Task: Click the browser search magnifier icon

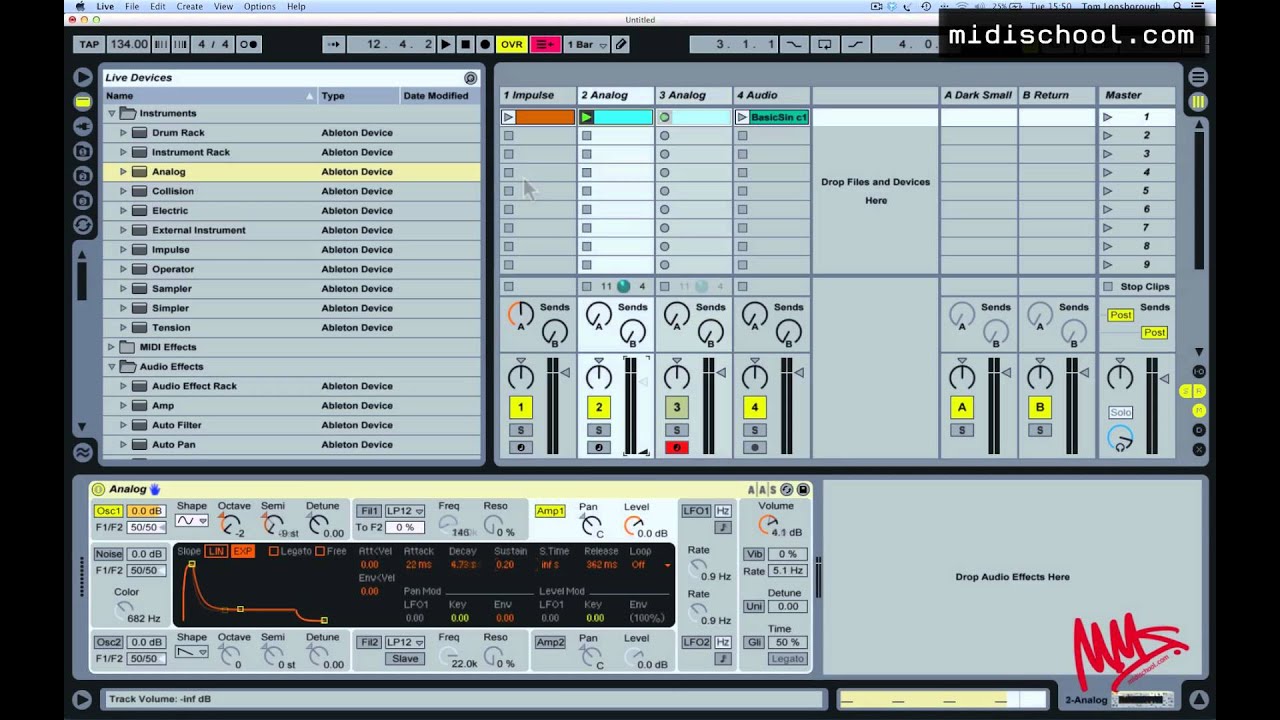Action: point(470,77)
